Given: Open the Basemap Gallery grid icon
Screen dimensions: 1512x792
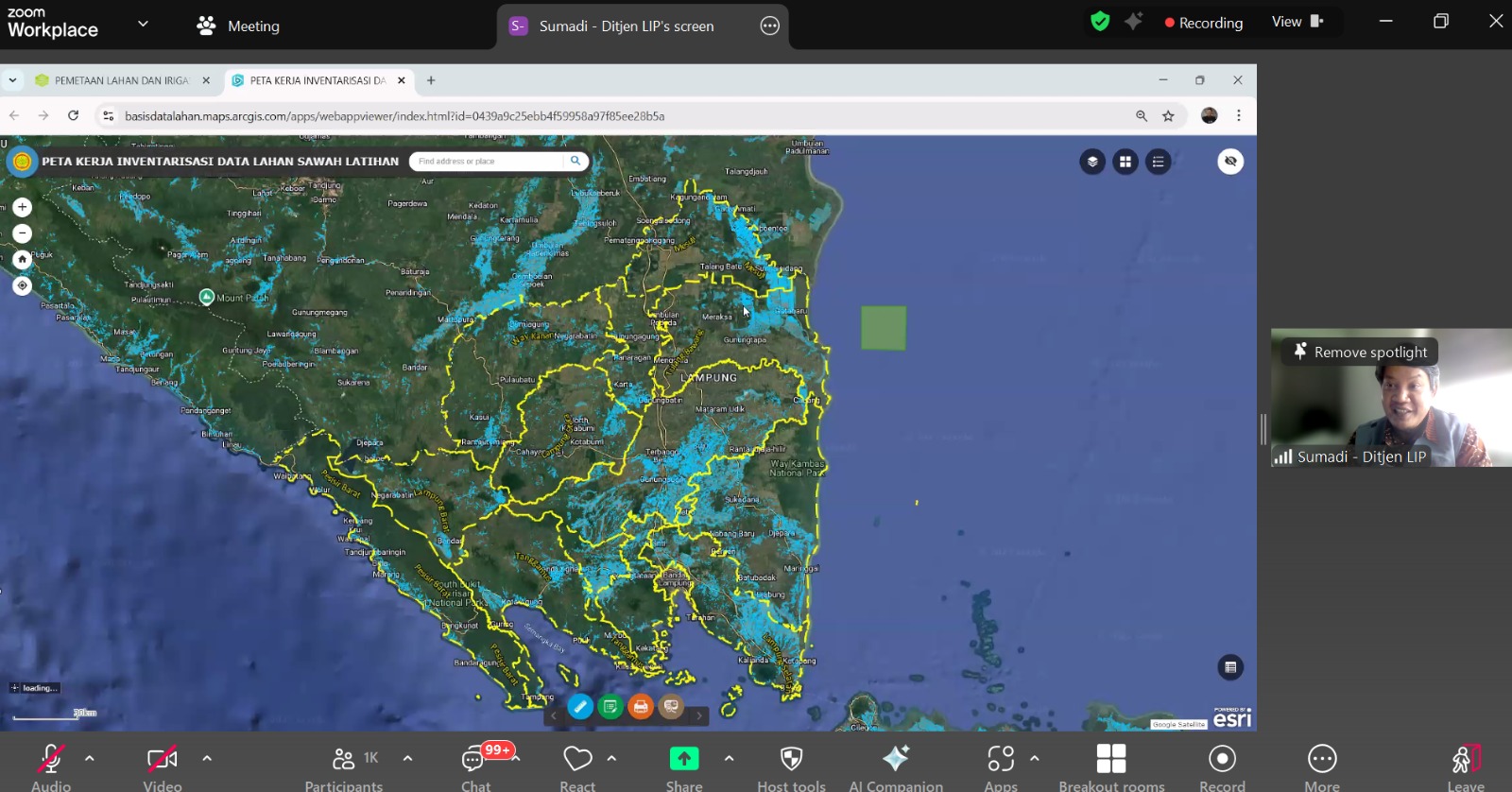Looking at the screenshot, I should 1125,162.
